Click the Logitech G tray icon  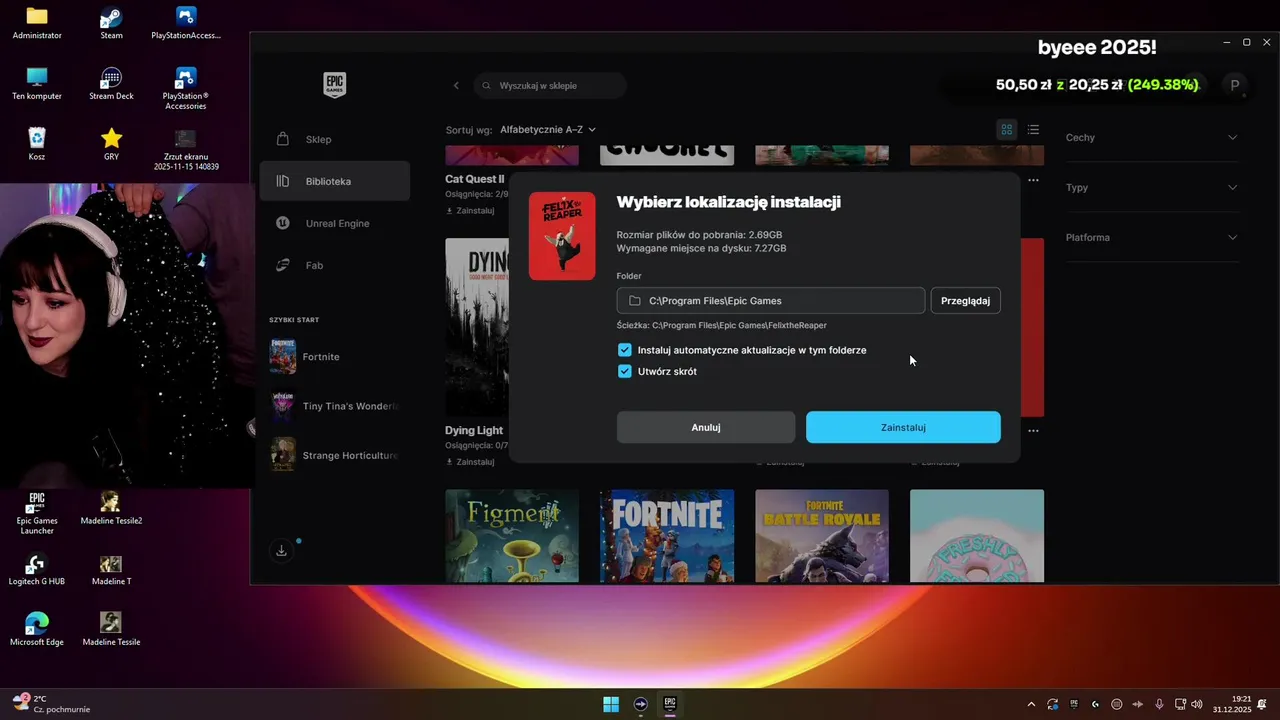(1095, 704)
